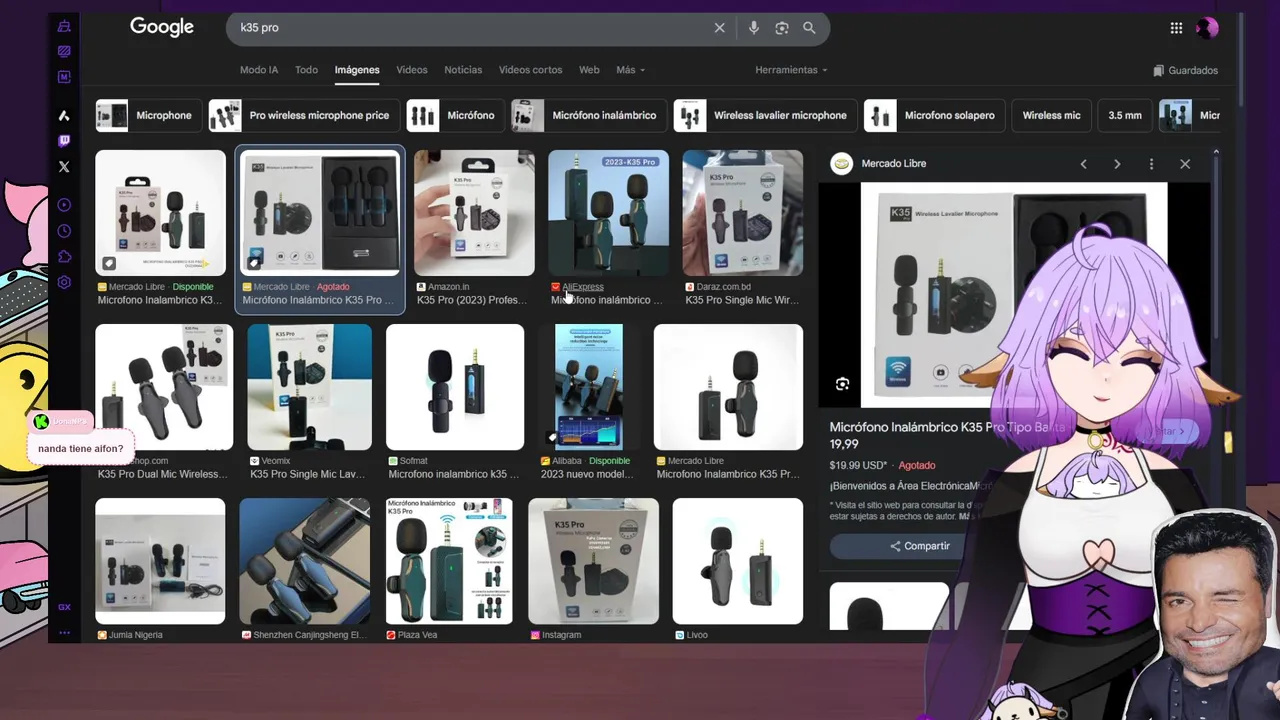Open more options in the preview panel
The width and height of the screenshot is (1280, 720).
[x=1151, y=164]
